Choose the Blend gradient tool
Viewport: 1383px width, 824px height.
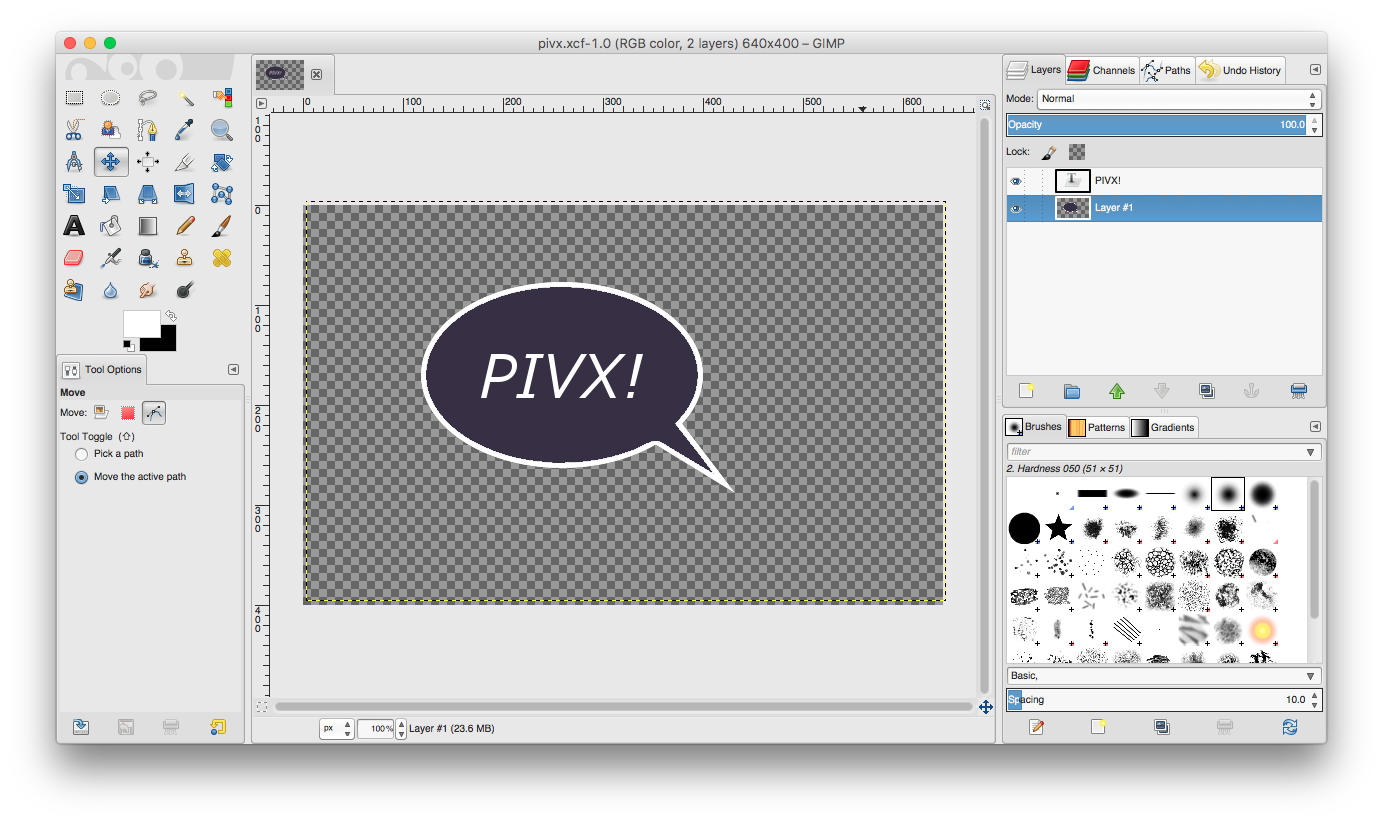[x=148, y=226]
